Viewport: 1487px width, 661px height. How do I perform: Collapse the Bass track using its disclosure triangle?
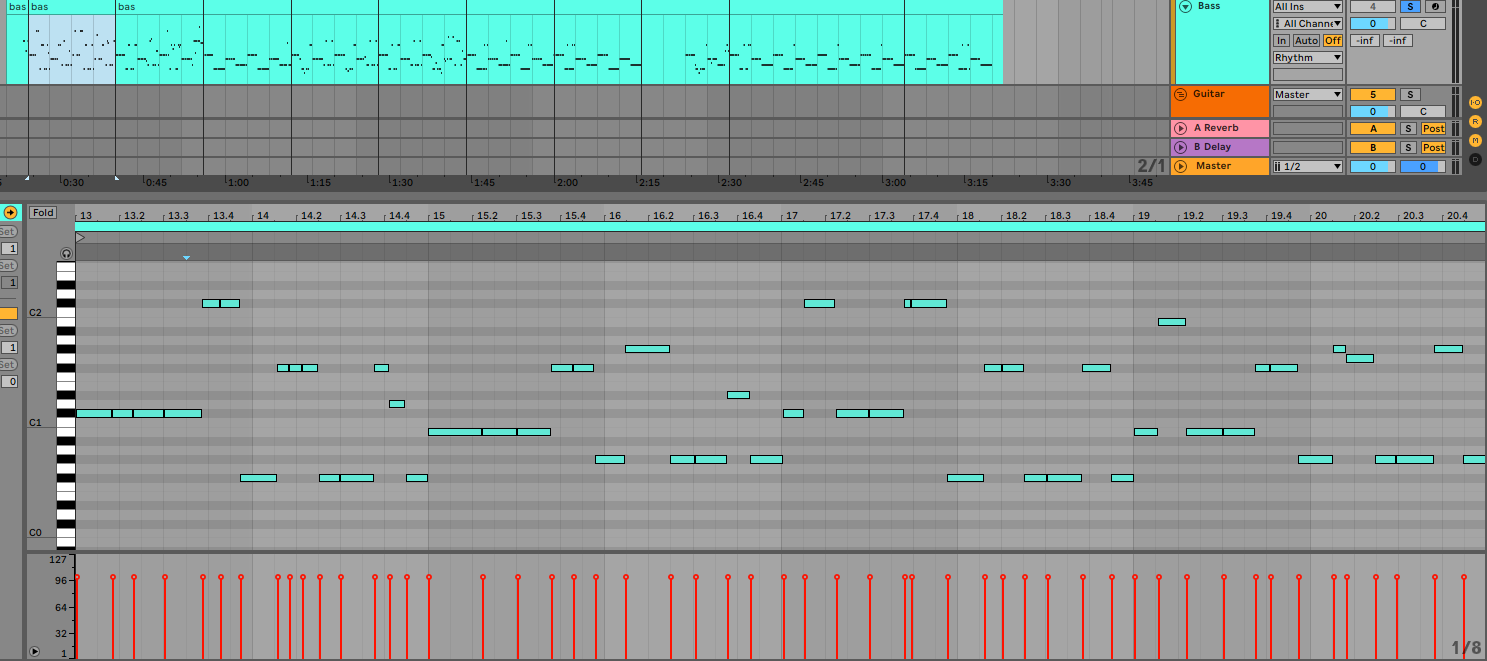coord(1185,6)
